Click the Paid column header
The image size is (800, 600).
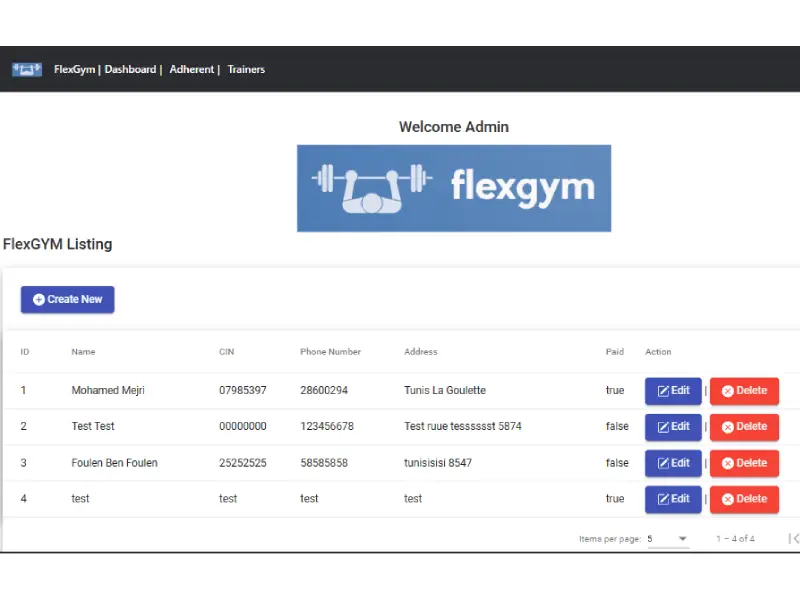(x=614, y=352)
